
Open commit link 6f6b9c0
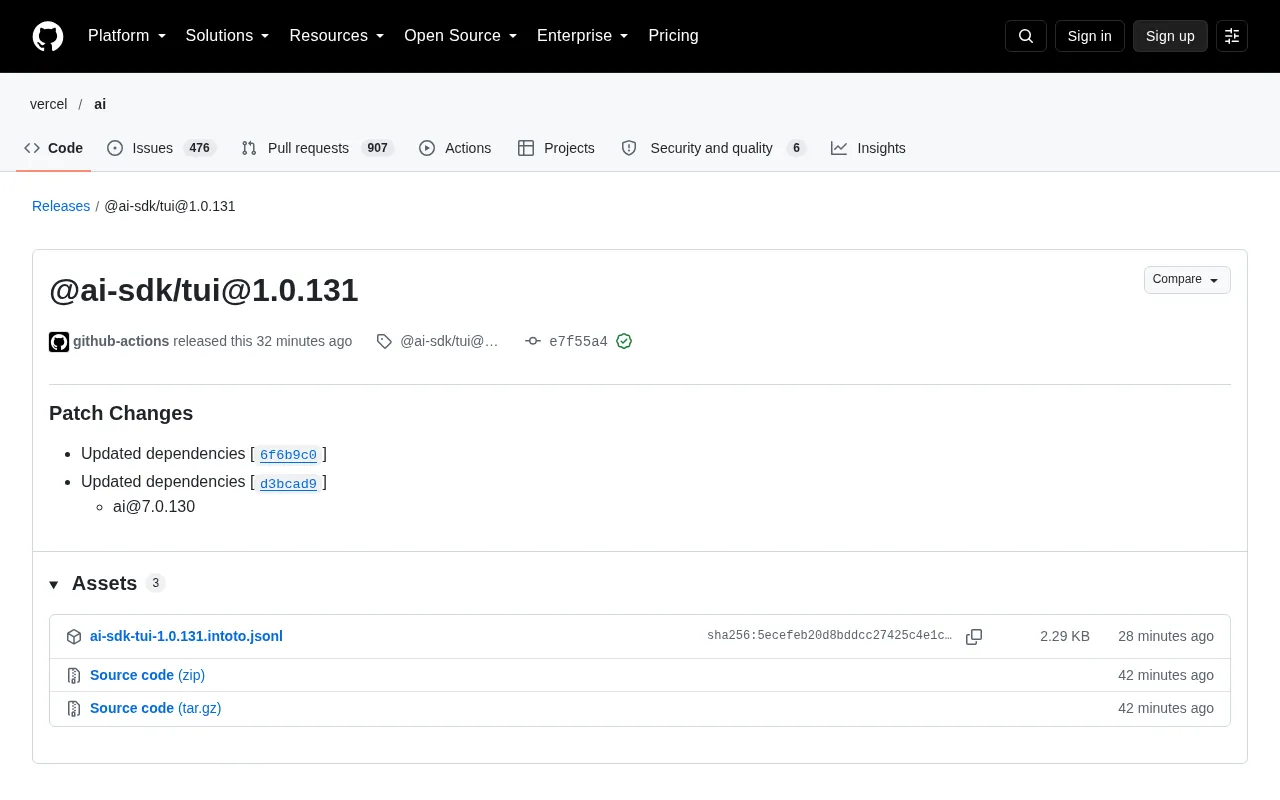click(288, 455)
